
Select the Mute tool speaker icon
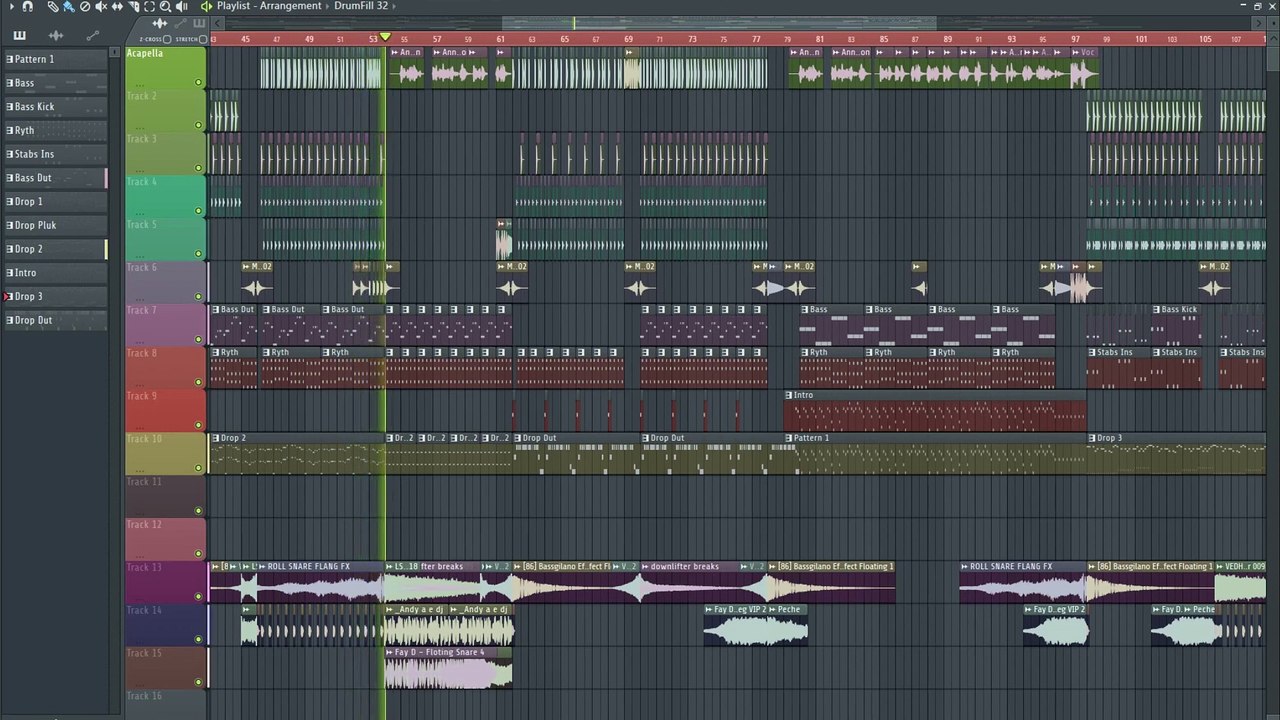pyautogui.click(x=101, y=6)
